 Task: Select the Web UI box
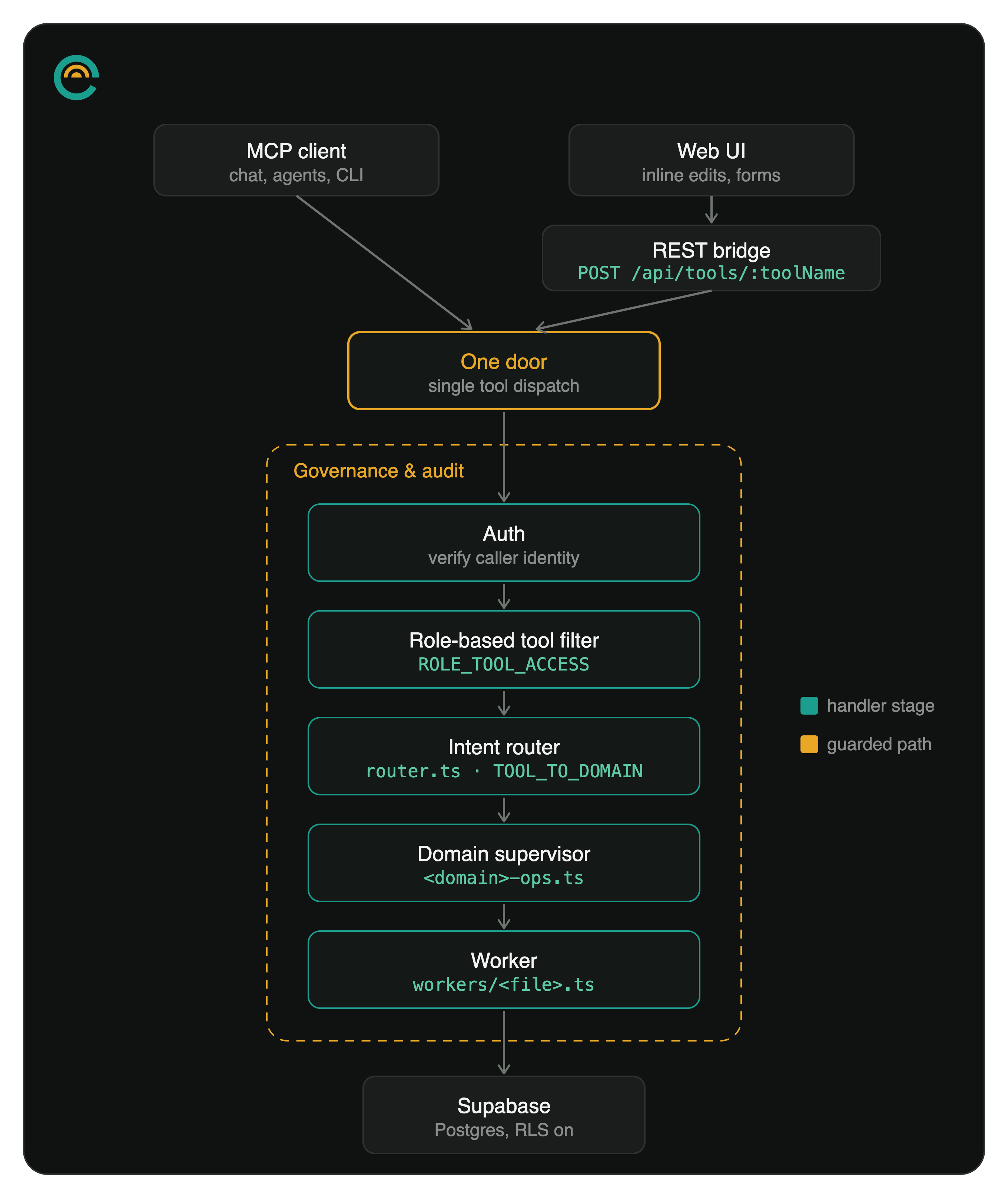(711, 160)
